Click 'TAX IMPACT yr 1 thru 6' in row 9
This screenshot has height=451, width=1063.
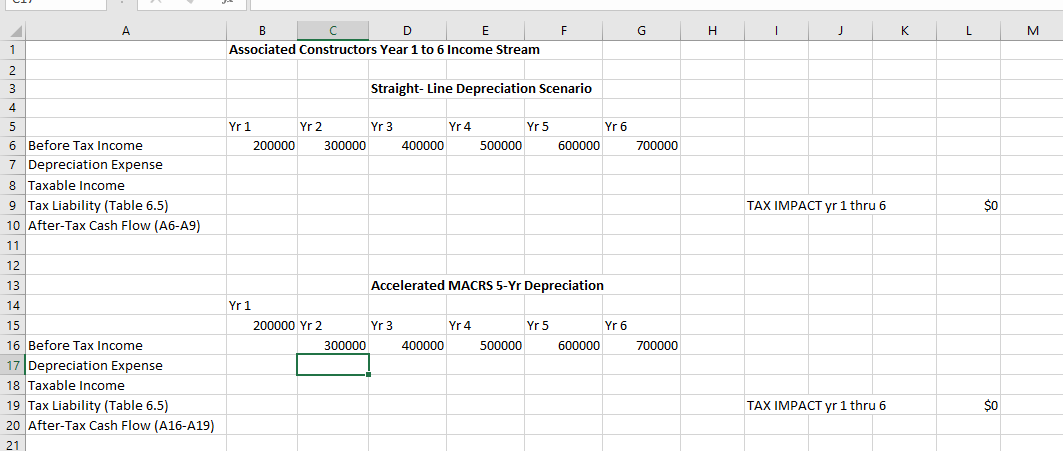click(816, 205)
